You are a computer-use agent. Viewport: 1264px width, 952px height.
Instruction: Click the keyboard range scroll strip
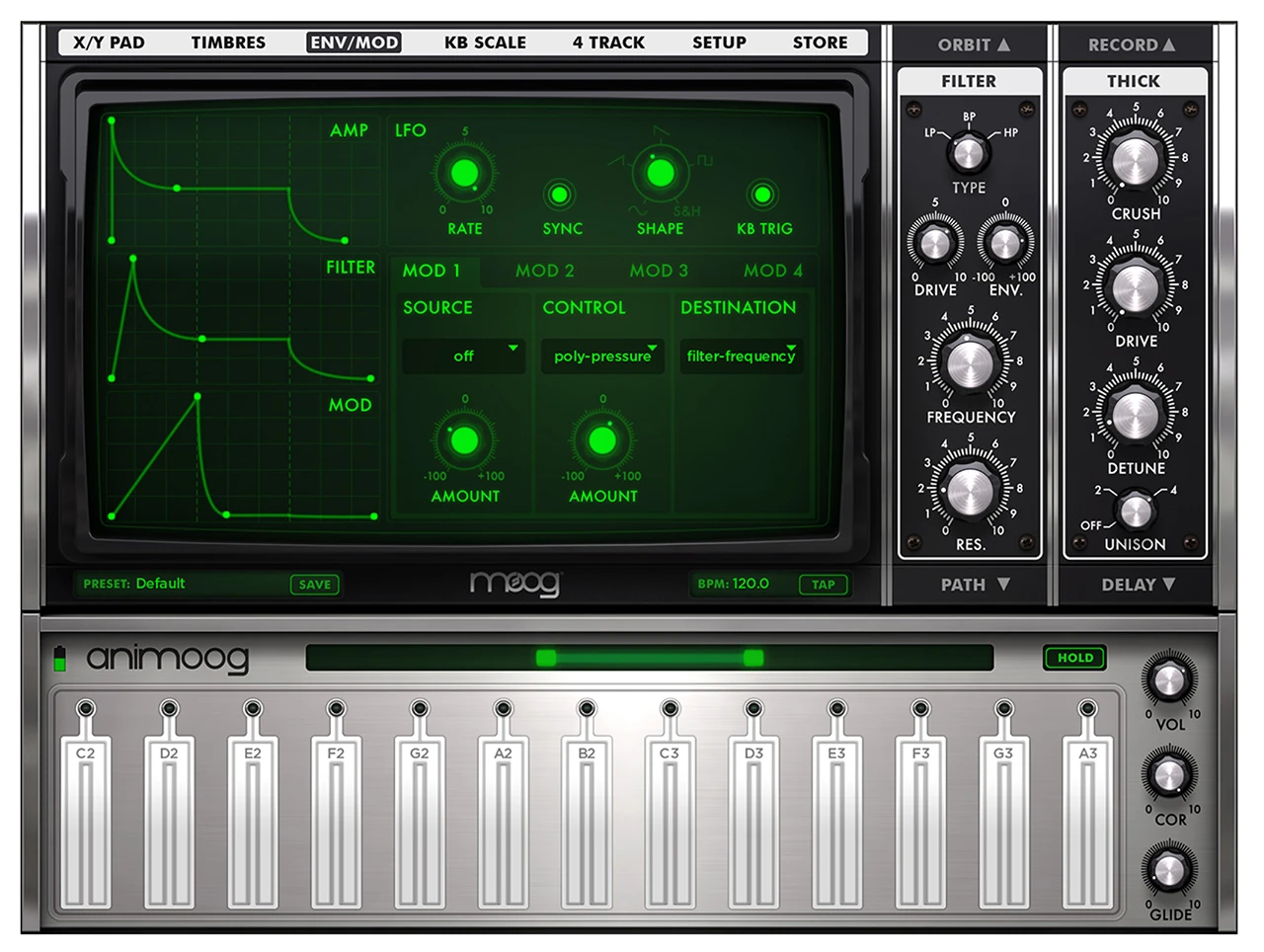click(x=649, y=658)
